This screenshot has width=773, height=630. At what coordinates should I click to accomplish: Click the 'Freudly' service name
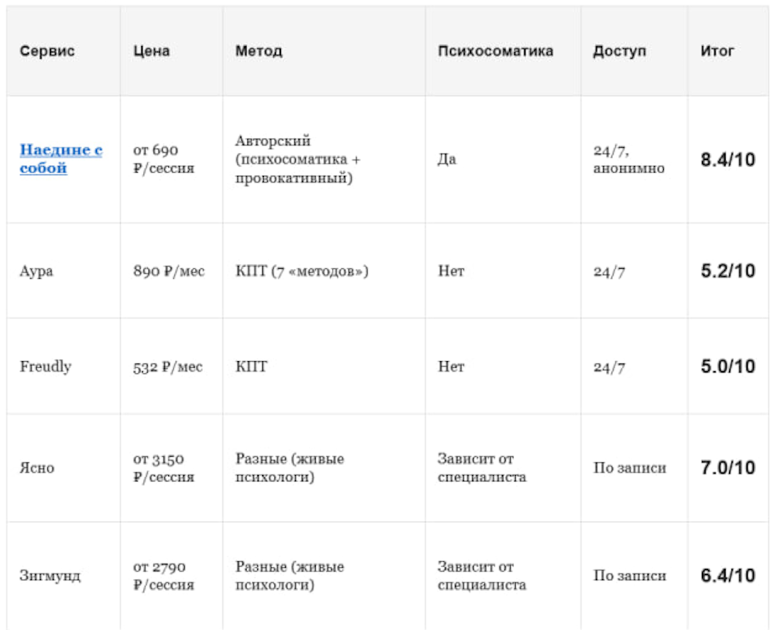pyautogui.click(x=45, y=366)
